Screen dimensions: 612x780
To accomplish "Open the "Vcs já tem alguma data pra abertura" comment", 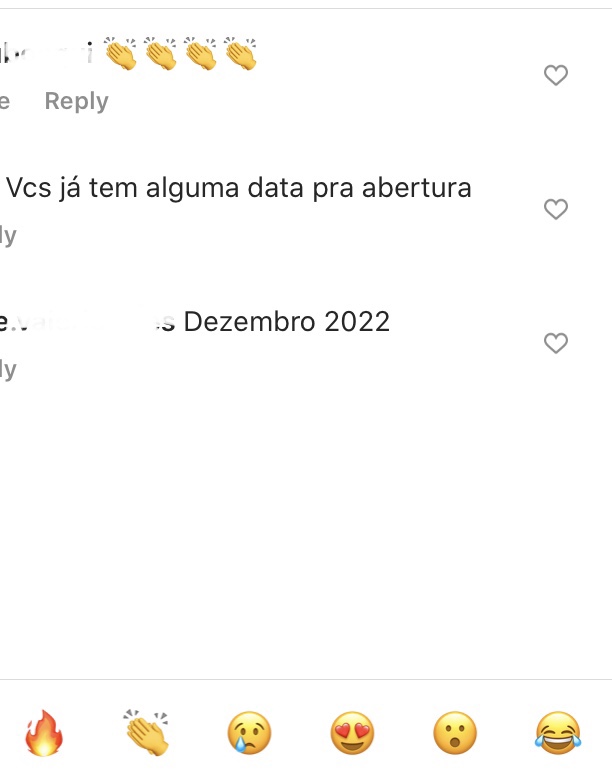I will [x=239, y=188].
